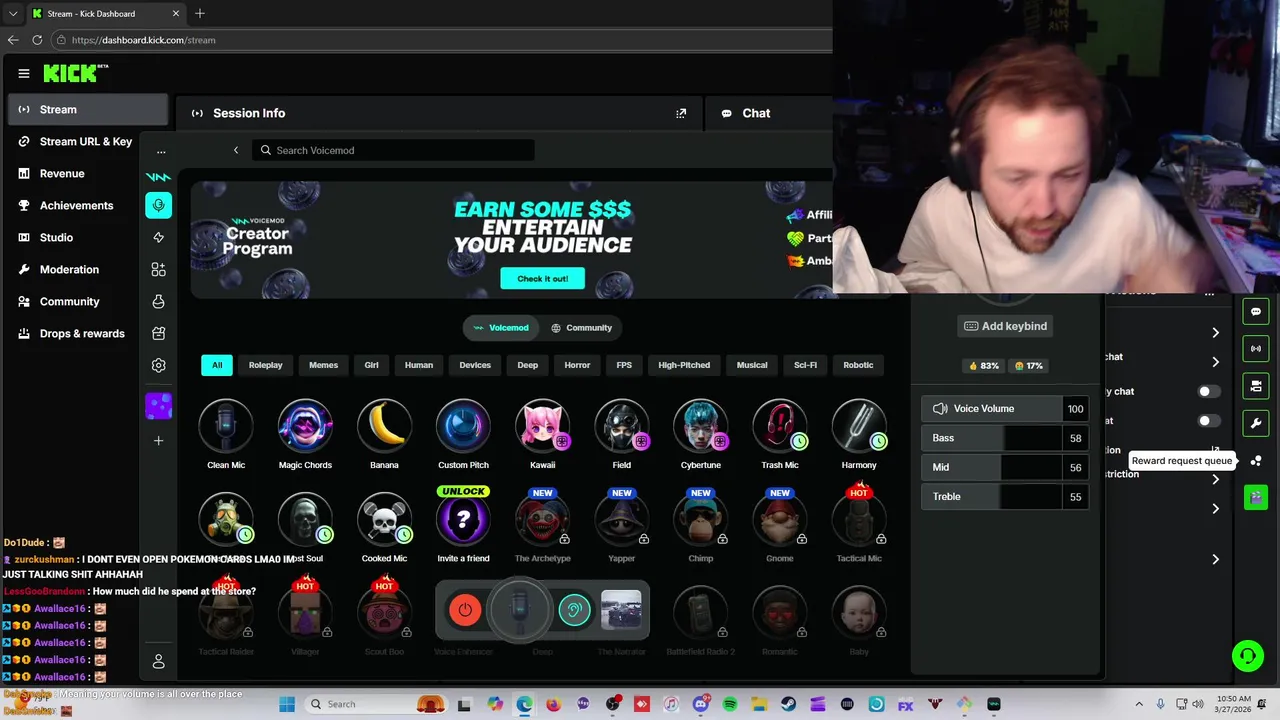Open Stream URL & Key in Kick sidebar
Screen dimensions: 1280x720
tap(86, 141)
